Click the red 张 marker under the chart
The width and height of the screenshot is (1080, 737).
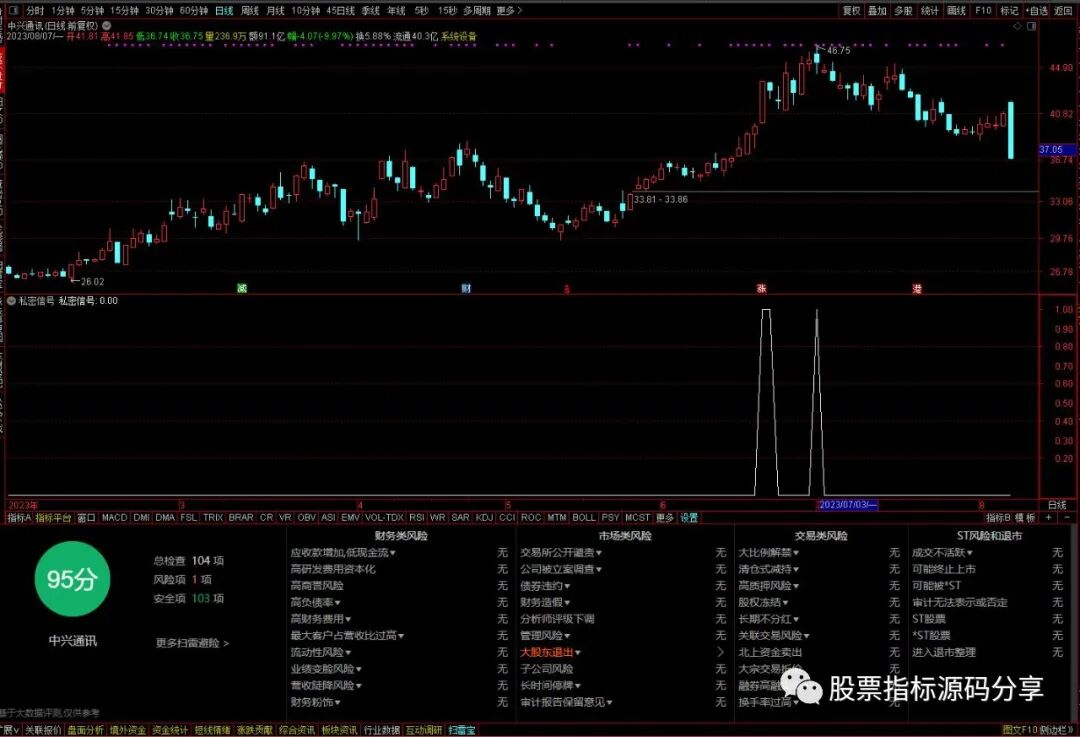pos(761,288)
